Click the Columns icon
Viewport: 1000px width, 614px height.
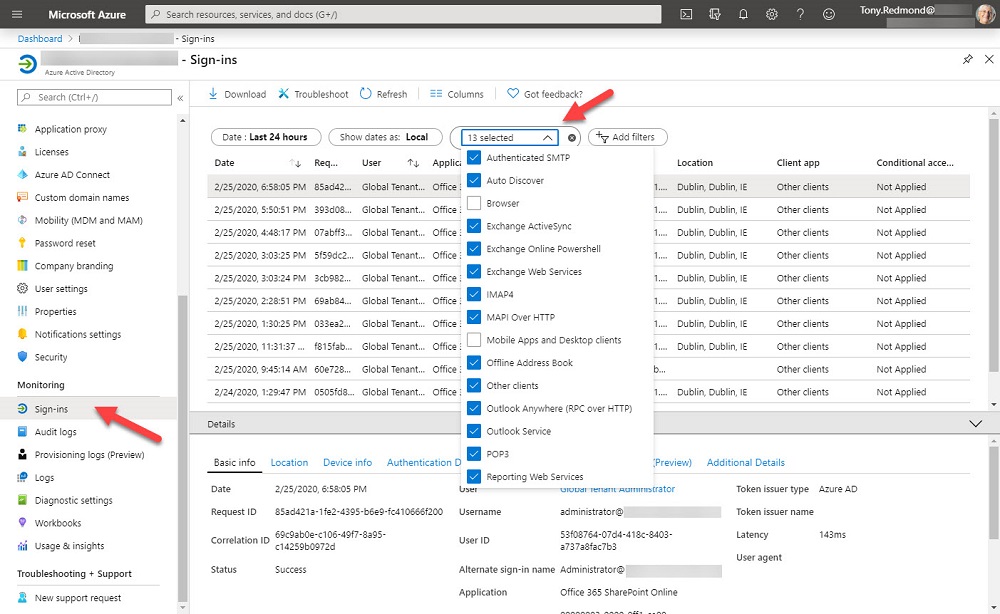[x=436, y=94]
